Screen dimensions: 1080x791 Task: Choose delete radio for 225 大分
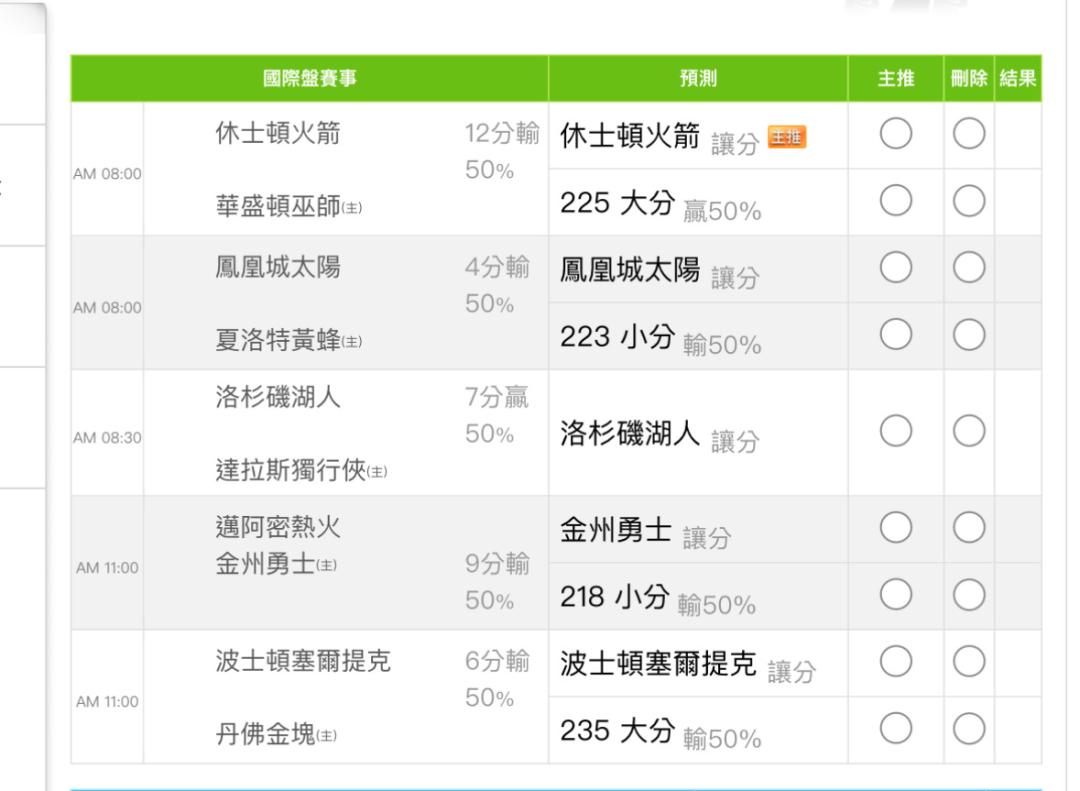[x=968, y=201]
